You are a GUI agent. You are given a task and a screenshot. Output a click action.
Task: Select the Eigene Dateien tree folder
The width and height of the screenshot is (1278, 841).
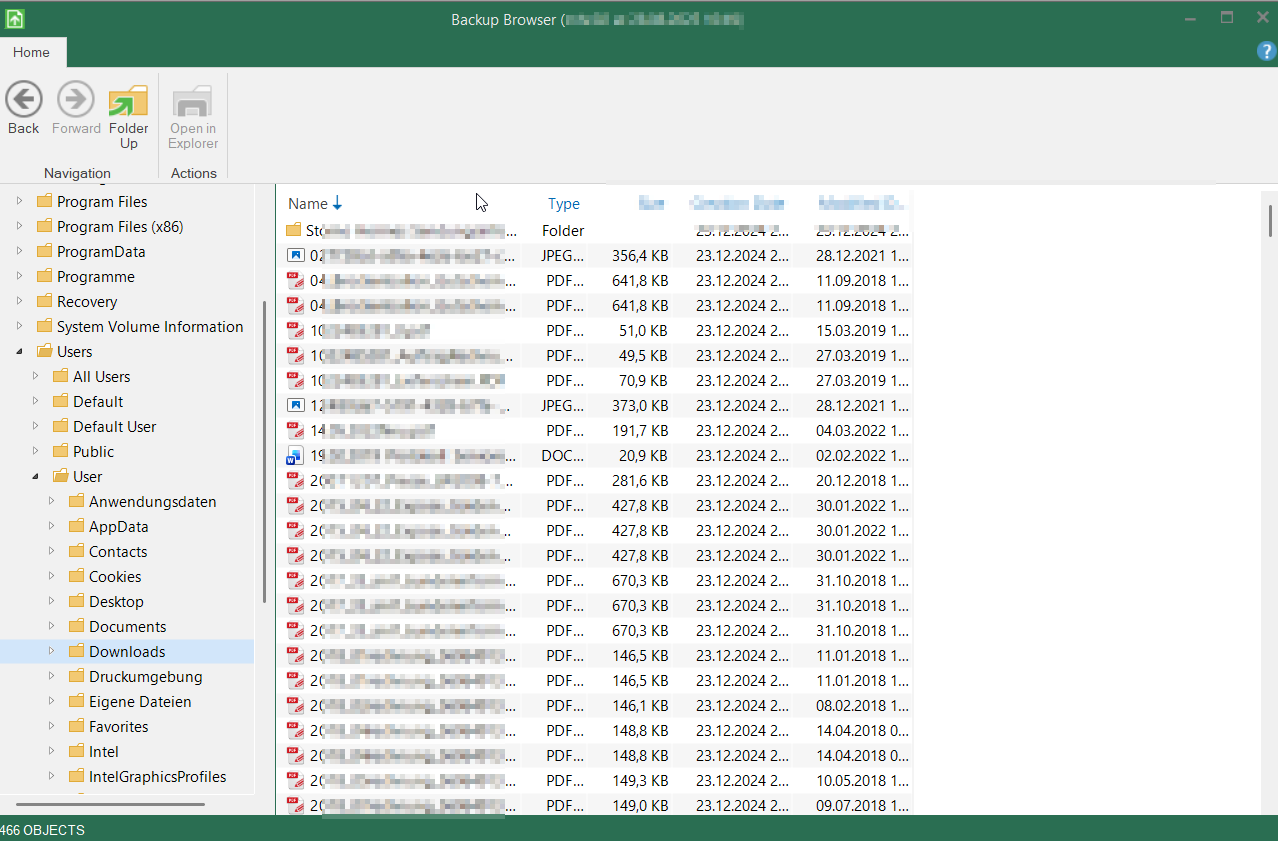[x=140, y=701]
